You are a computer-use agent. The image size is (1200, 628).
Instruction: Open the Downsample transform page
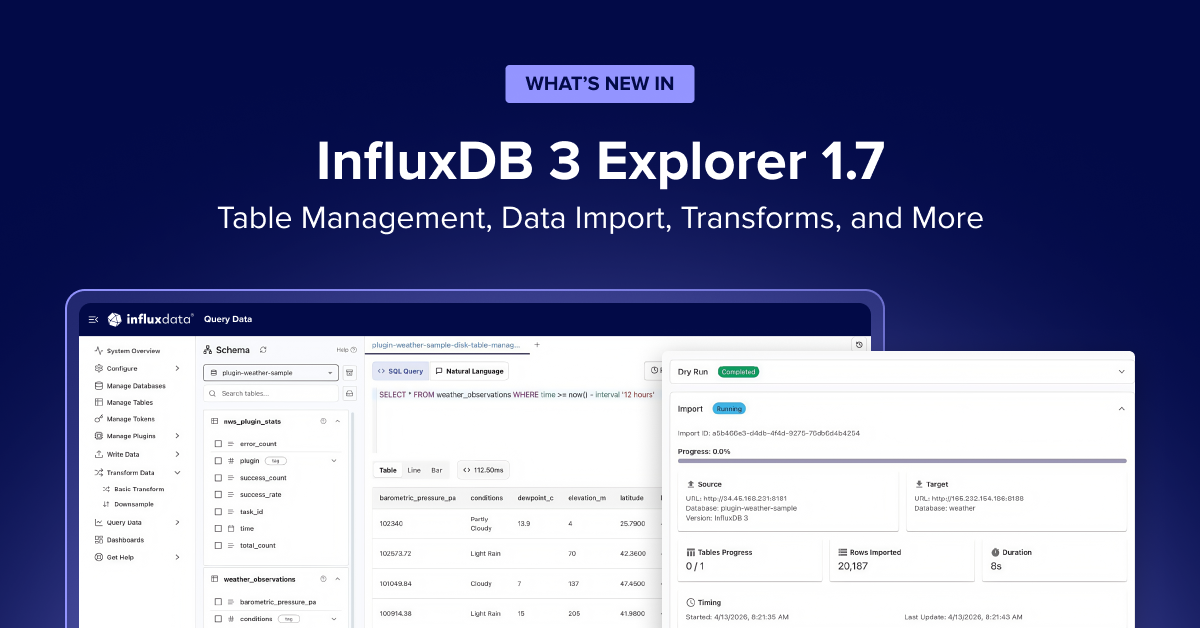(x=127, y=504)
